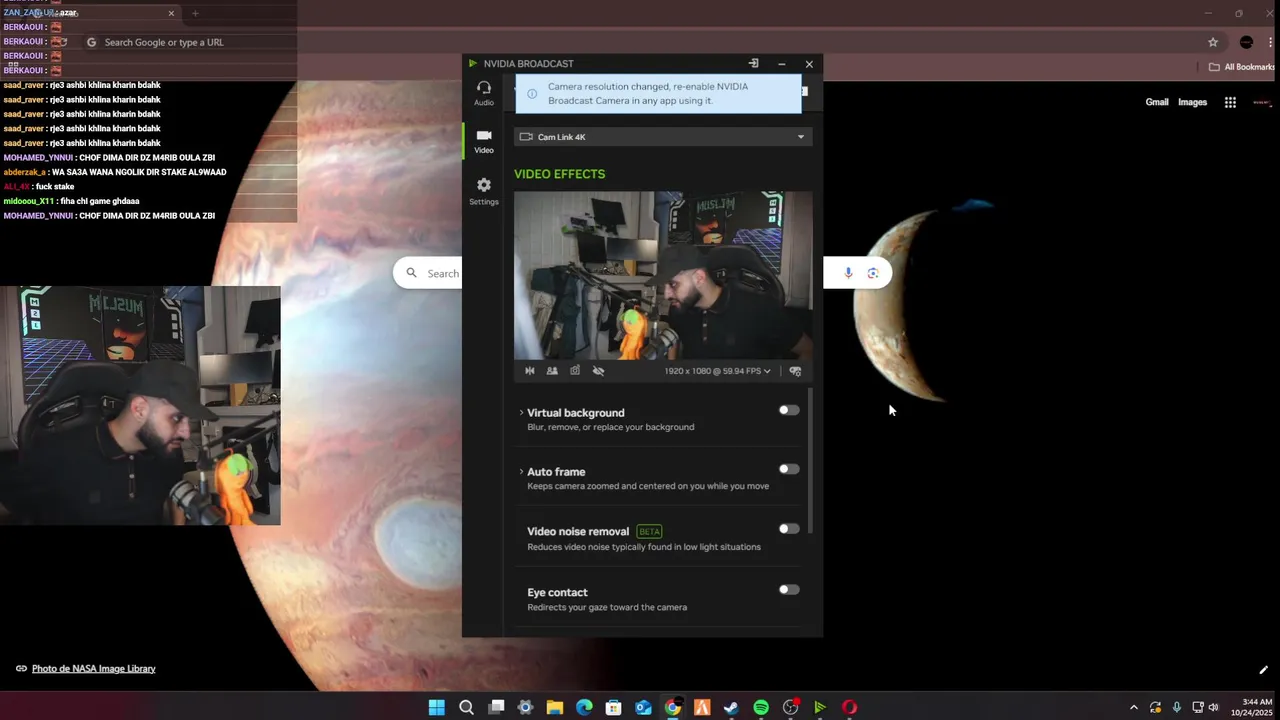The width and height of the screenshot is (1280, 720).
Task: Open Outlook from the taskbar
Action: pos(643,707)
